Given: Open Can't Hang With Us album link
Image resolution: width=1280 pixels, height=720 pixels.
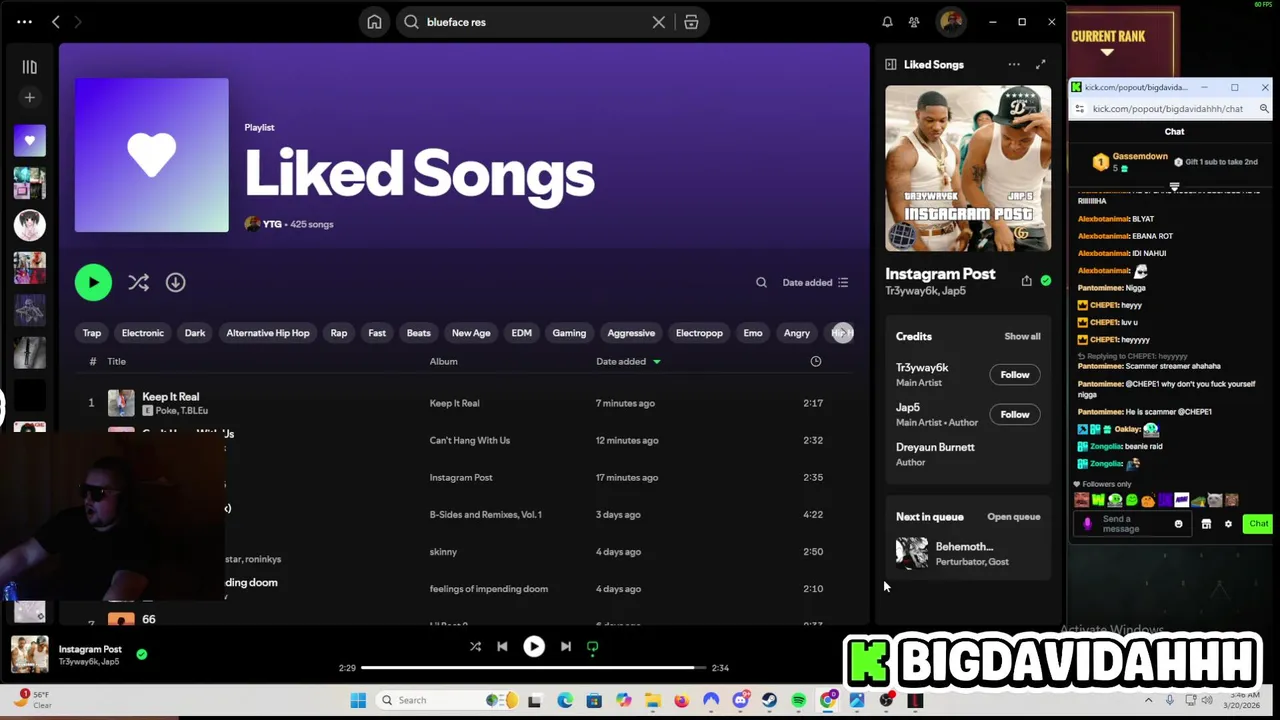Looking at the screenshot, I should pyautogui.click(x=470, y=440).
